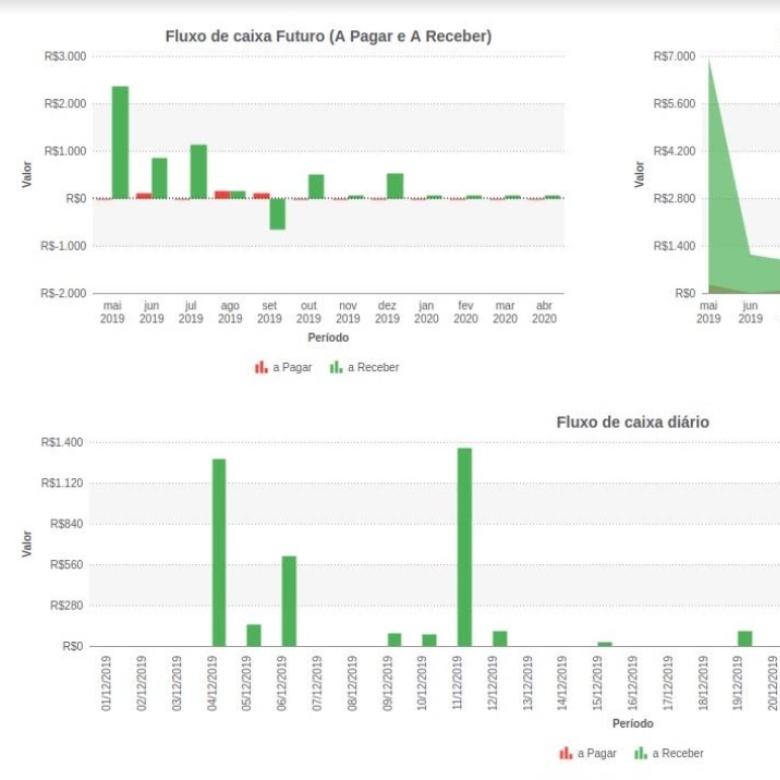
Task: Select the daily bar for 12/12/2019
Action: click(x=500, y=639)
